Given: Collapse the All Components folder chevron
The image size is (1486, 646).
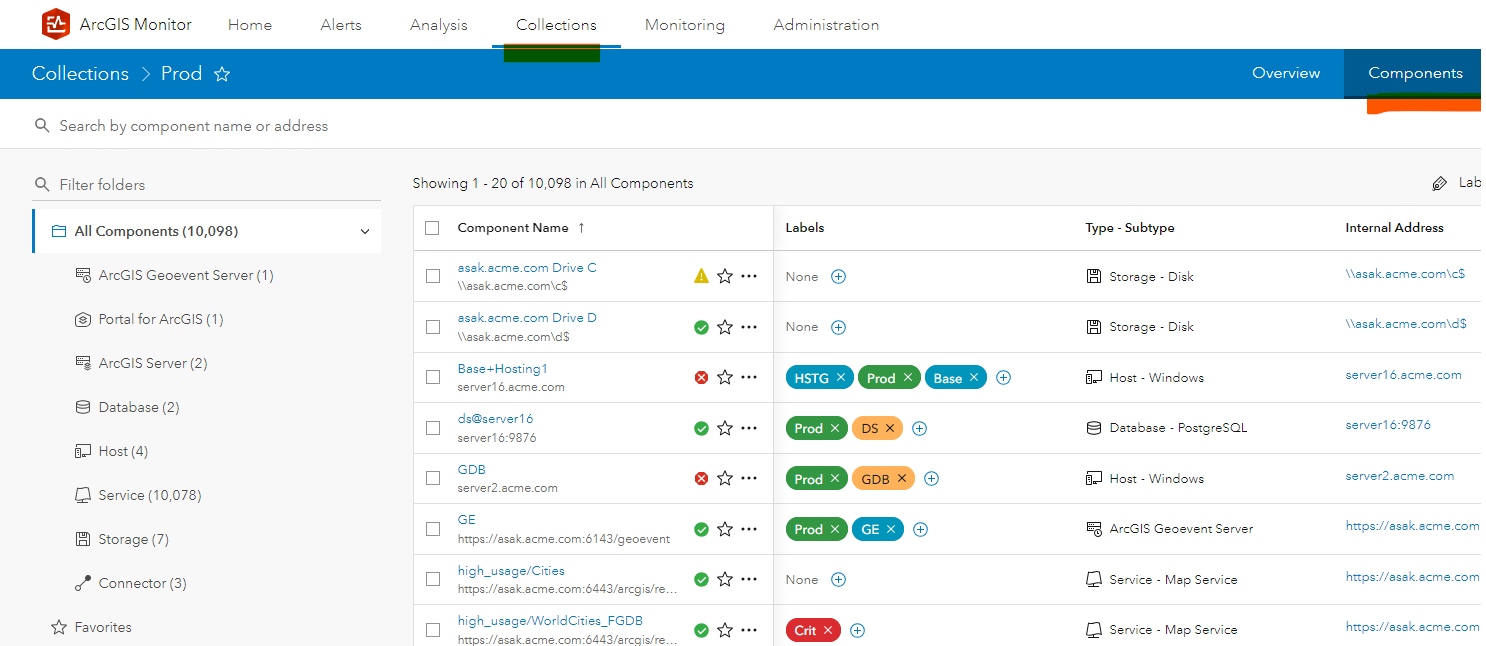Looking at the screenshot, I should point(365,231).
